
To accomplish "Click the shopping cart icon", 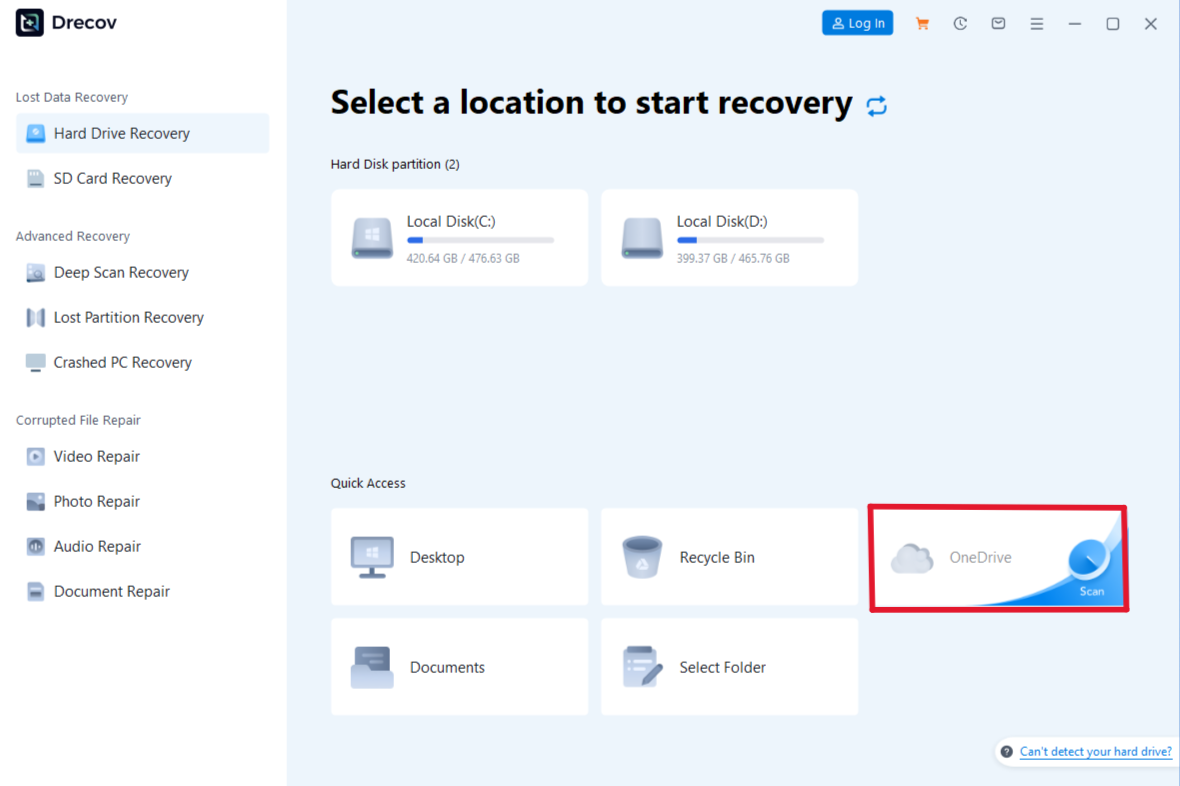I will pyautogui.click(x=922, y=22).
